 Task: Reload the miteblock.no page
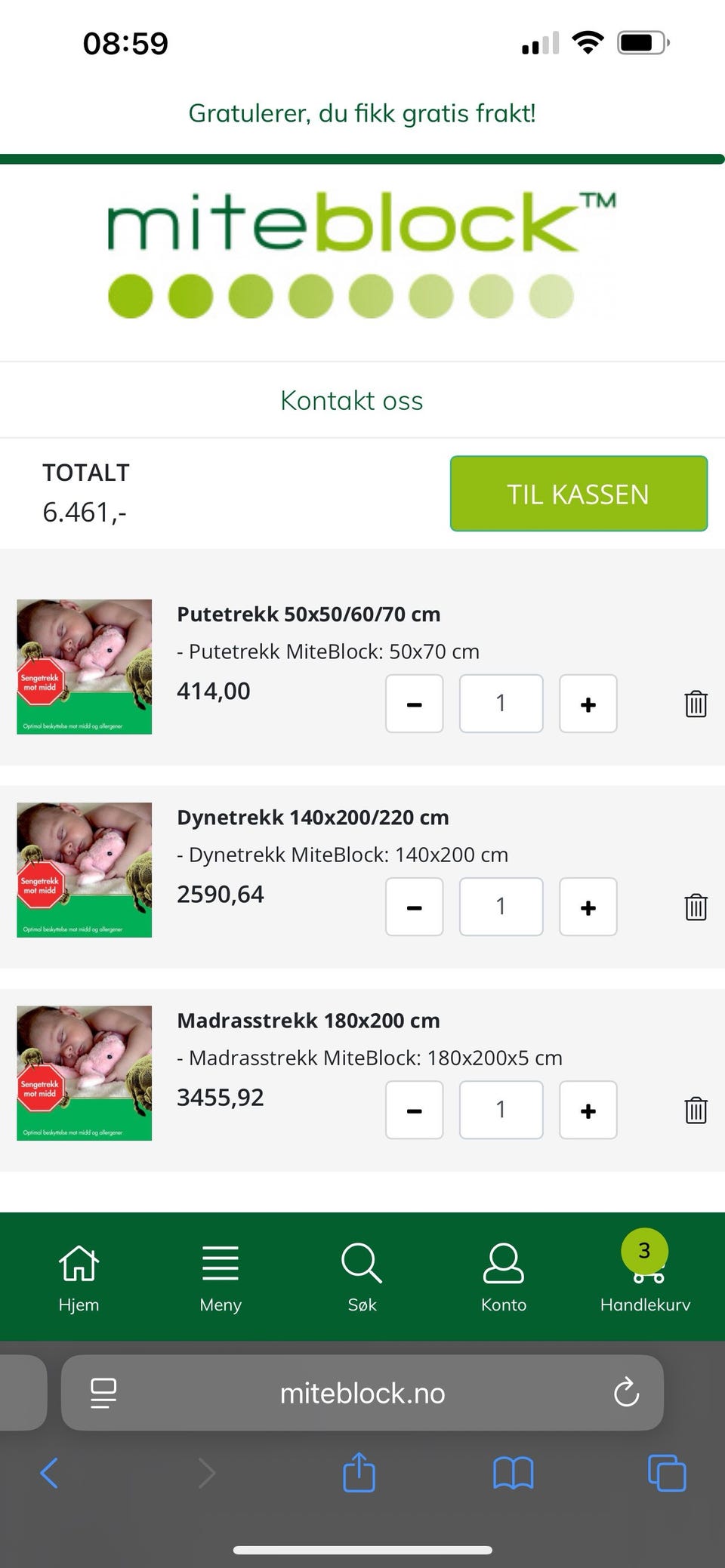pyautogui.click(x=626, y=1393)
